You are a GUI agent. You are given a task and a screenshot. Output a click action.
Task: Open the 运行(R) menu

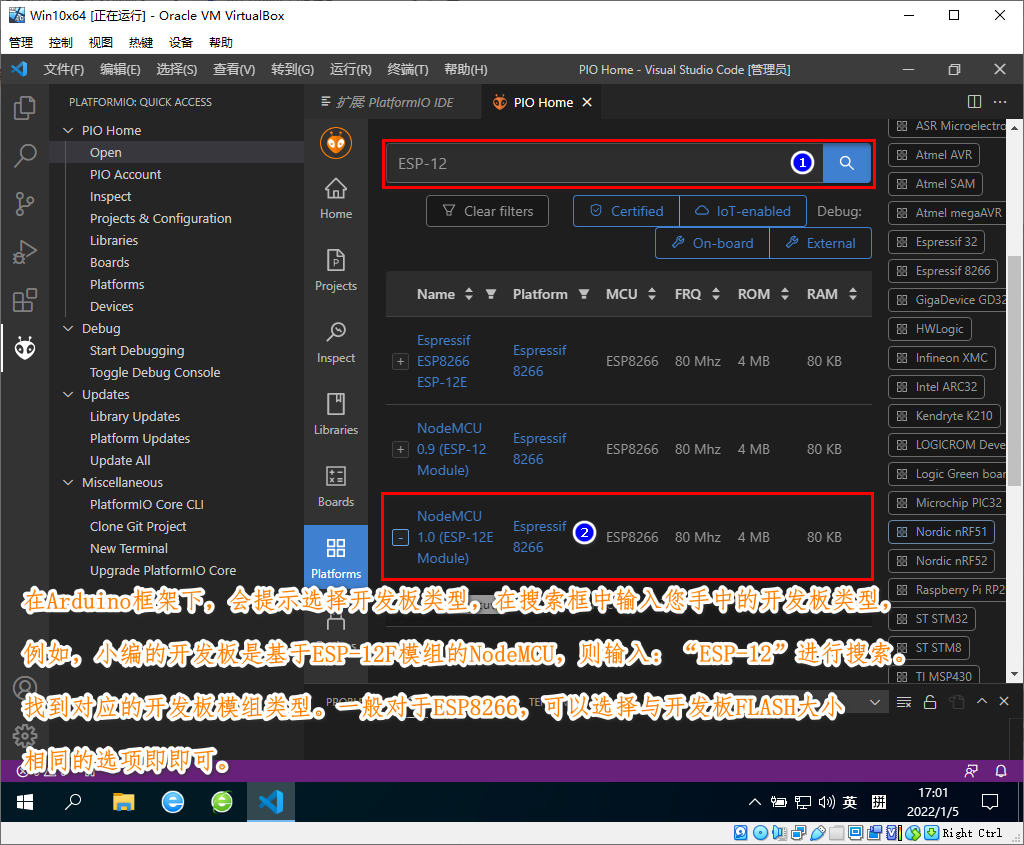350,69
